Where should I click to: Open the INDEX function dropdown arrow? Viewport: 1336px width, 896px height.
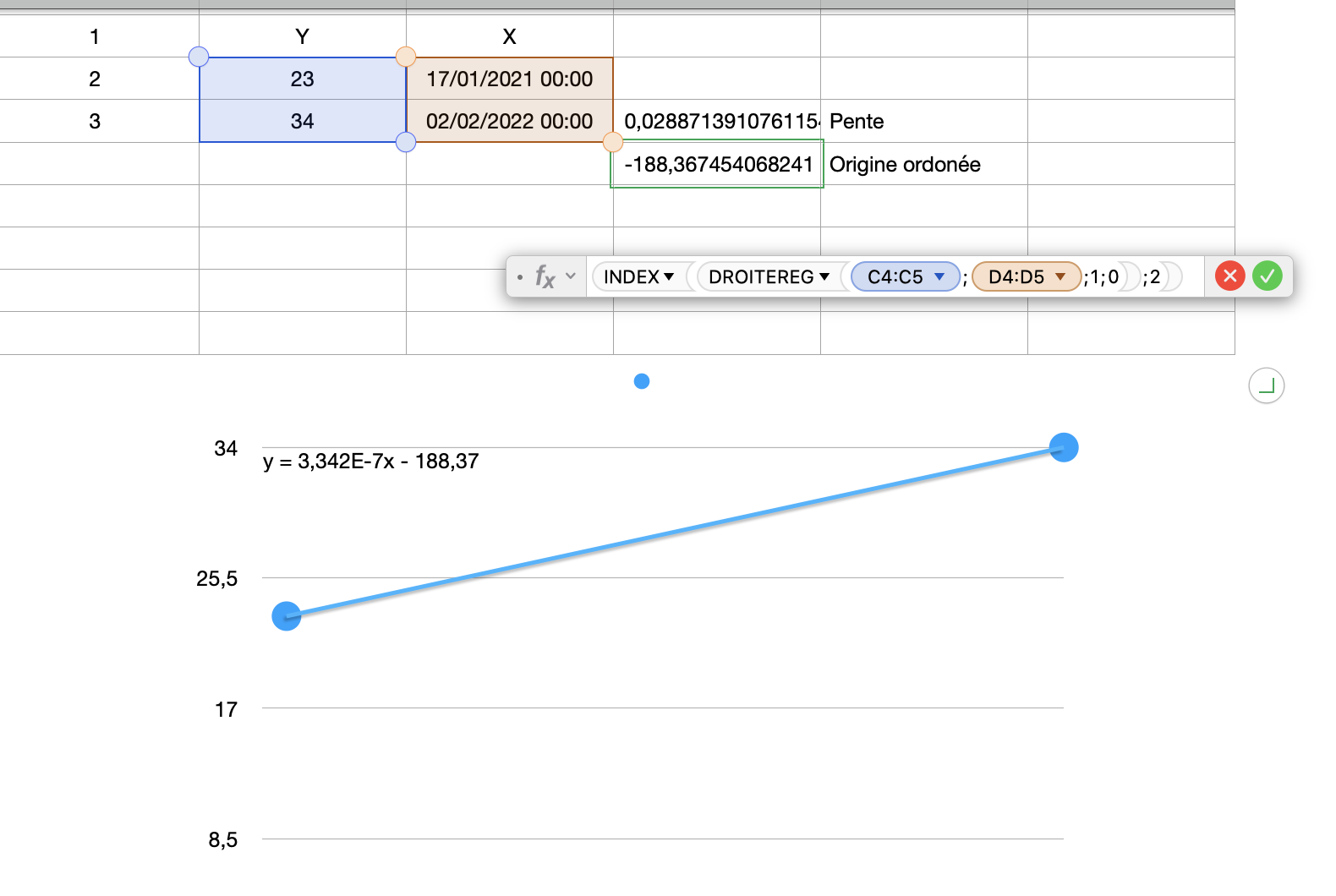(x=669, y=276)
